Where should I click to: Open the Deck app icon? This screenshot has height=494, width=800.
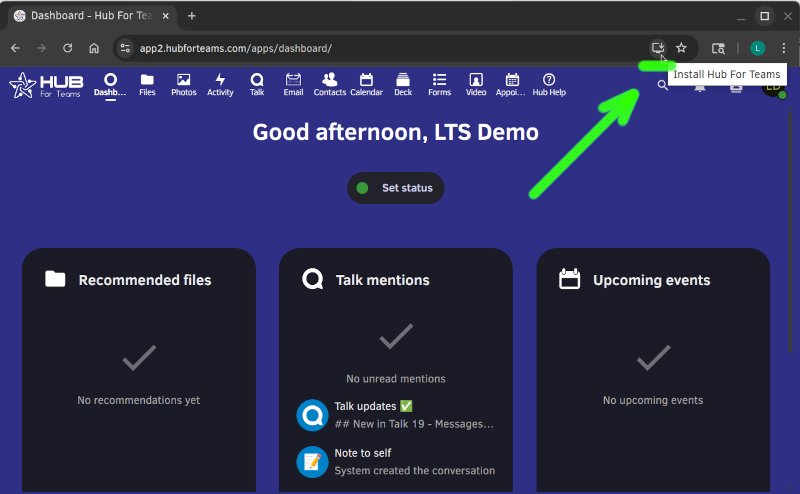[403, 85]
